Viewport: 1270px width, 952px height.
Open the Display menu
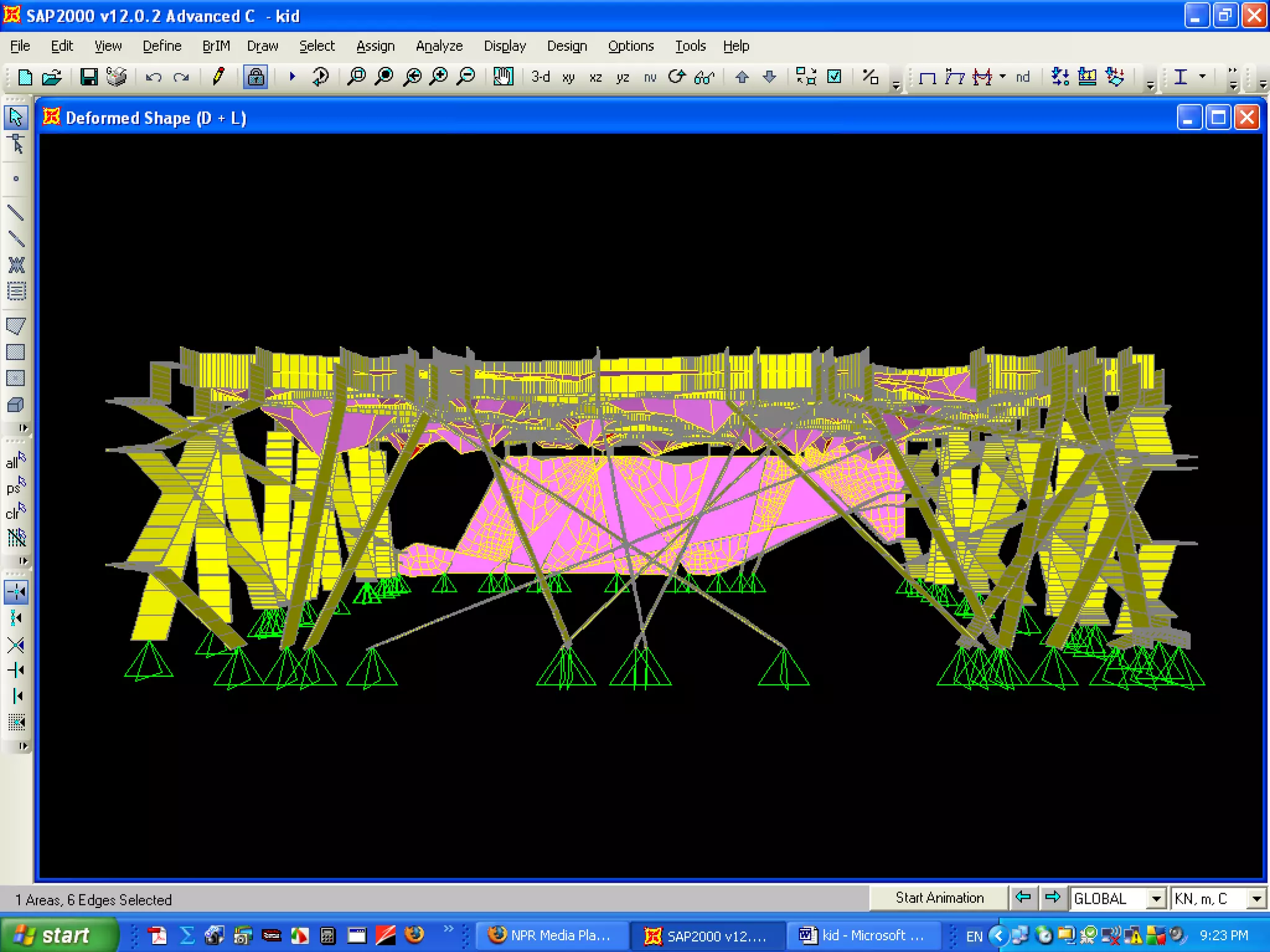click(504, 46)
